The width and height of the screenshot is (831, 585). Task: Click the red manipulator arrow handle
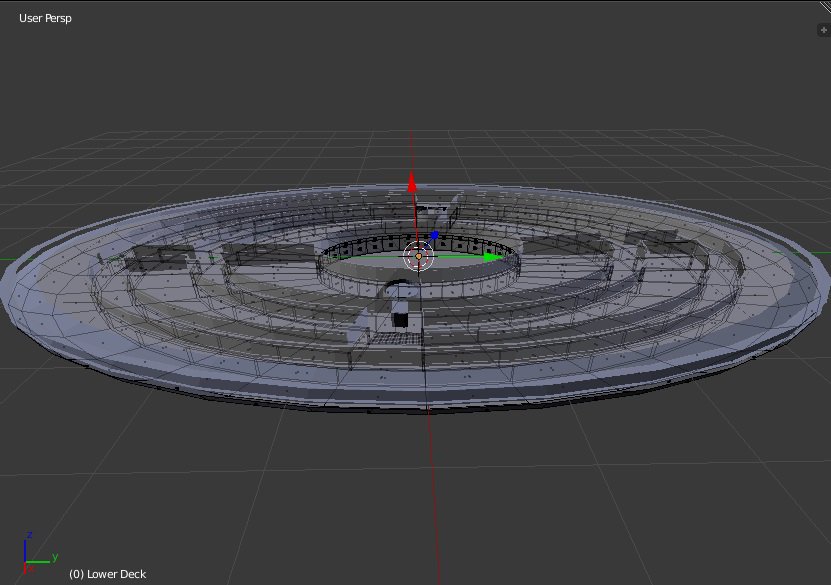pos(412,182)
